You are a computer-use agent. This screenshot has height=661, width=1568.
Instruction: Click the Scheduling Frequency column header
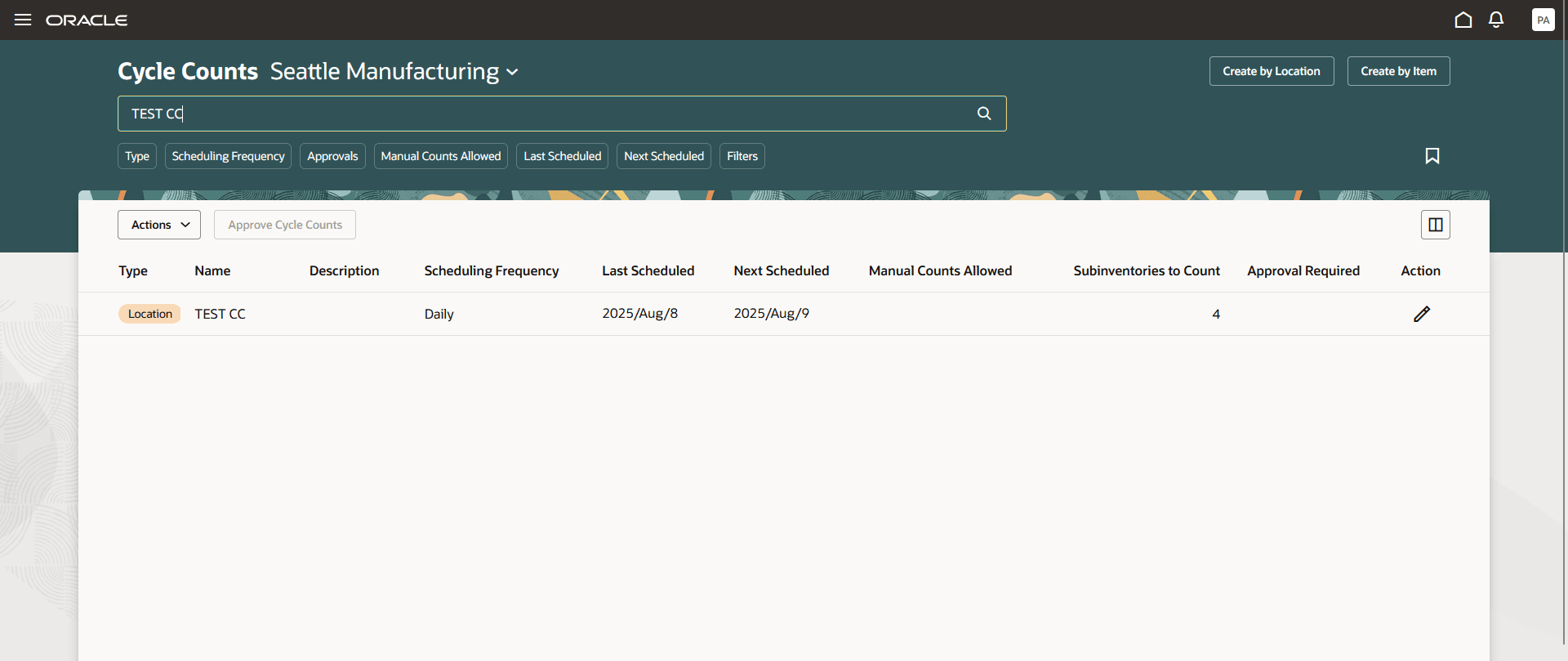[x=492, y=271]
